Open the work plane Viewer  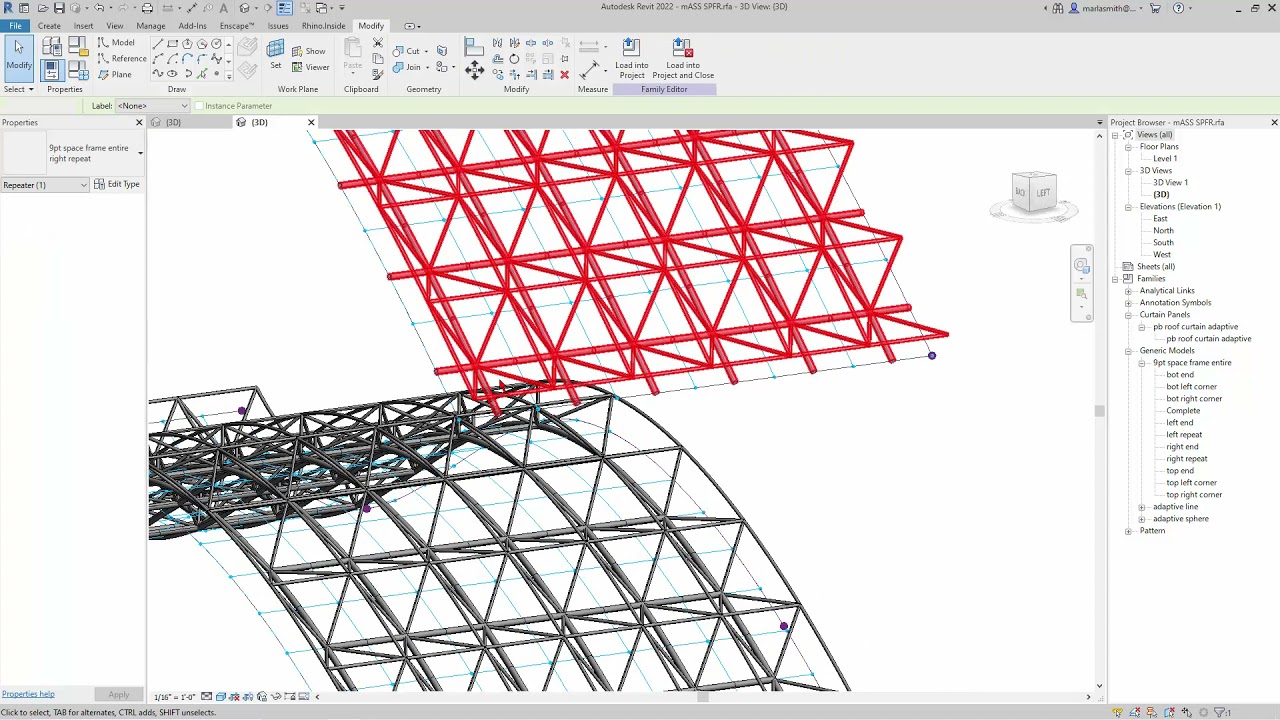coord(311,67)
